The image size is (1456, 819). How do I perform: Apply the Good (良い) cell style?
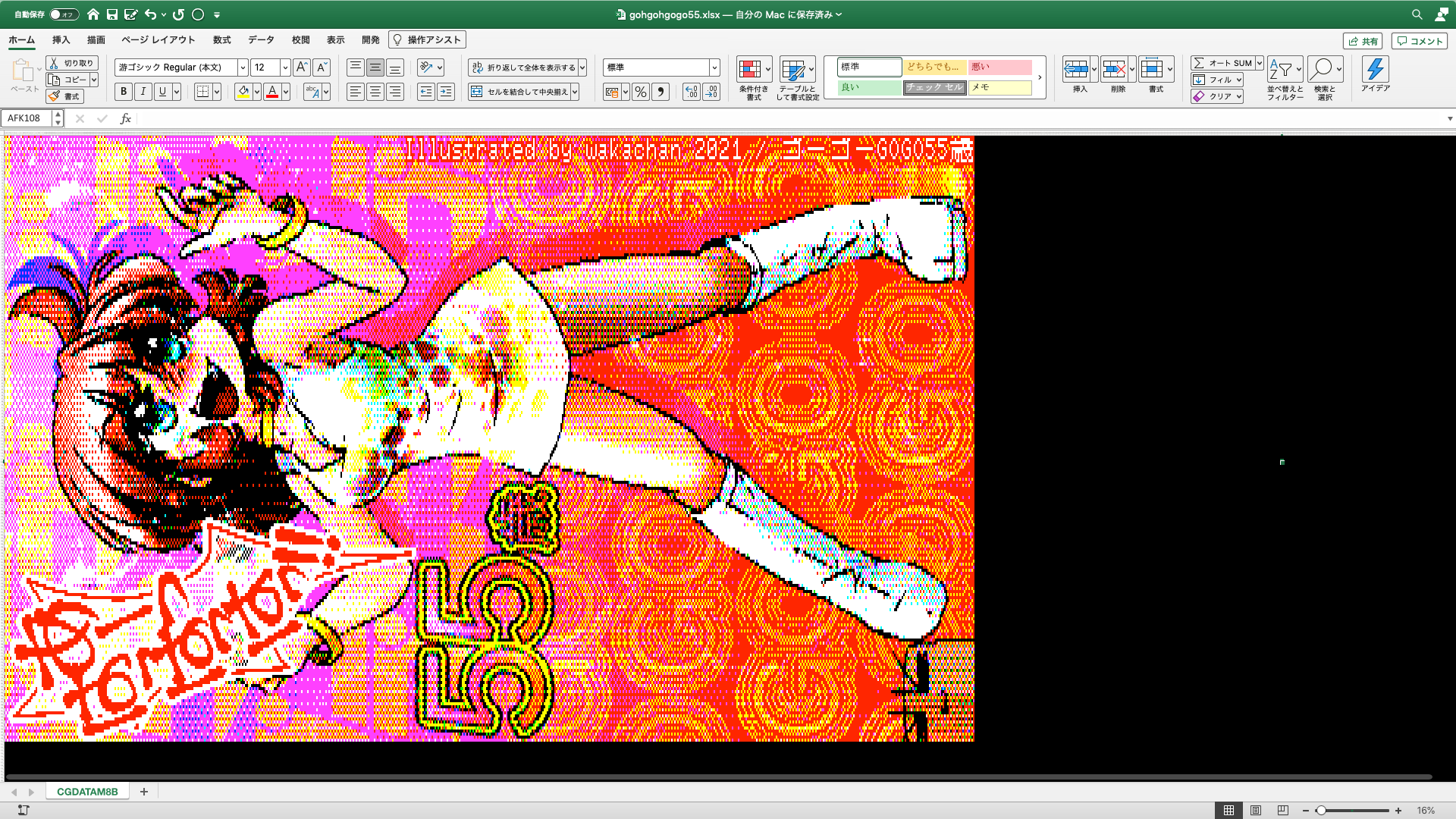(869, 88)
